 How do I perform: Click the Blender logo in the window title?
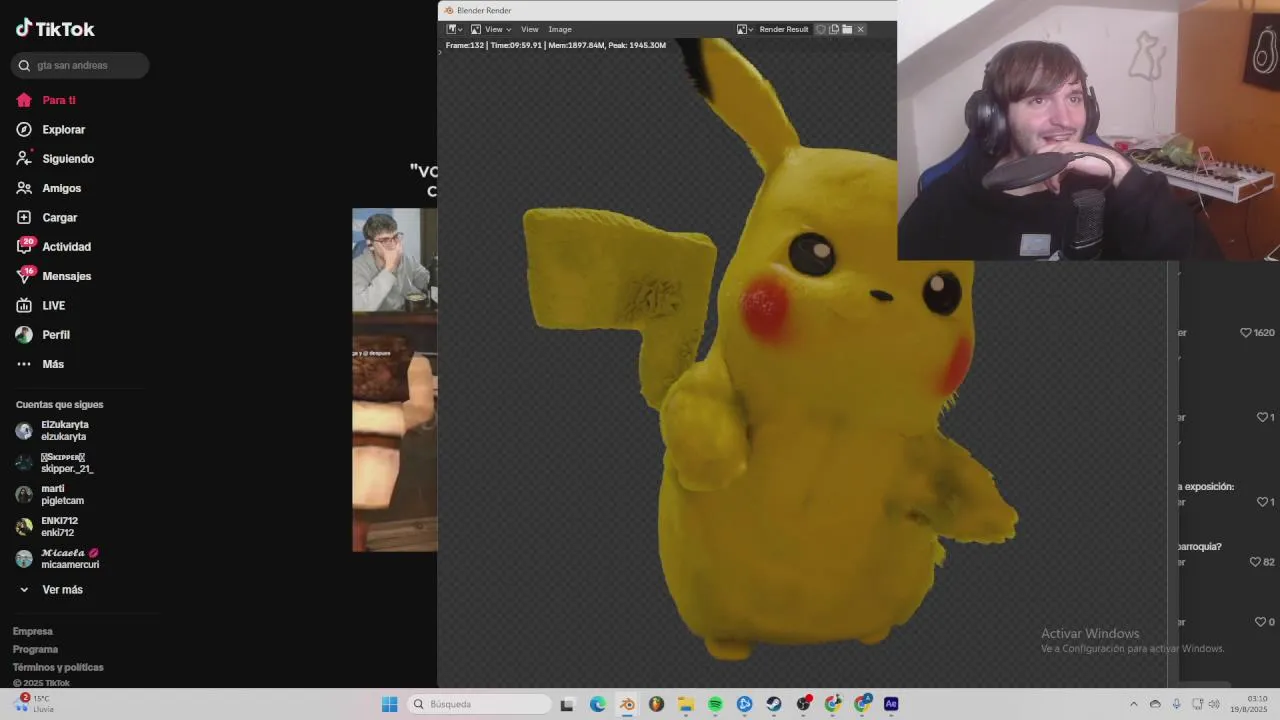[x=449, y=10]
